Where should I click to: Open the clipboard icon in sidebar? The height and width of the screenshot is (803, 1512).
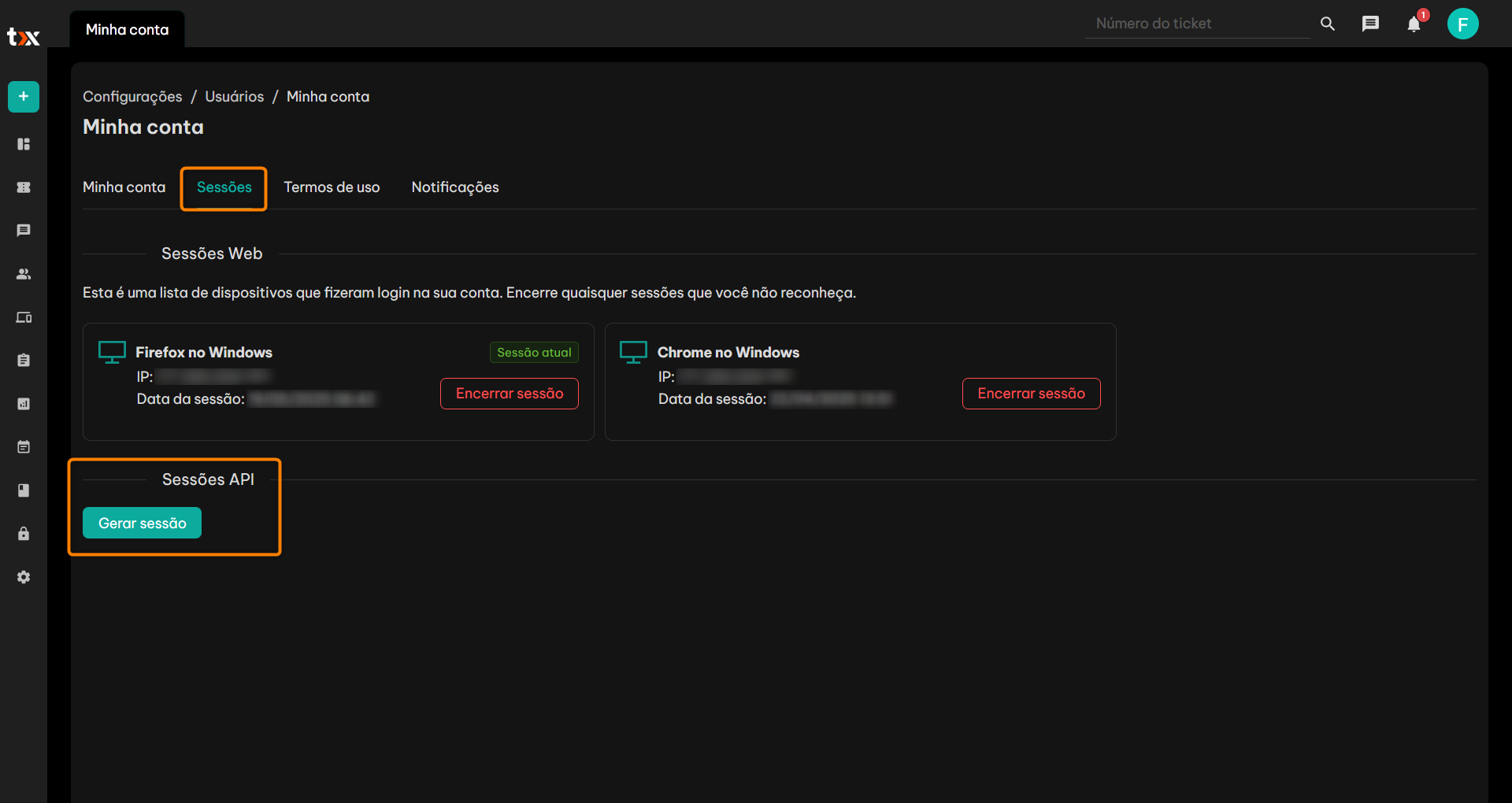point(24,361)
